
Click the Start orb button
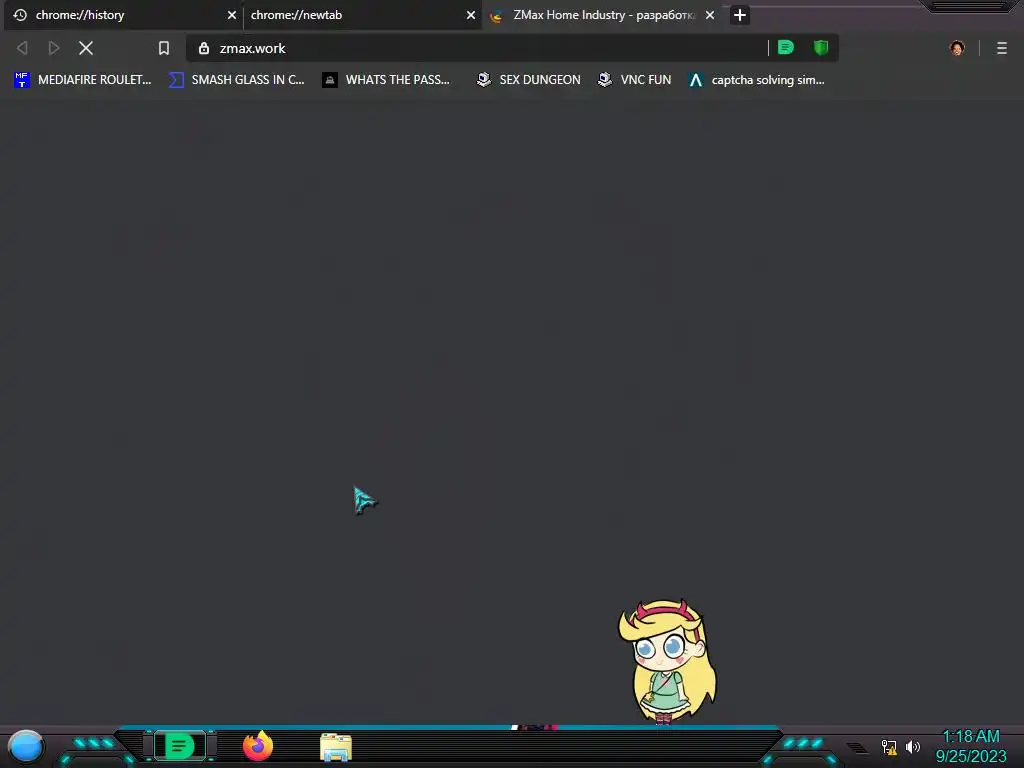point(26,747)
